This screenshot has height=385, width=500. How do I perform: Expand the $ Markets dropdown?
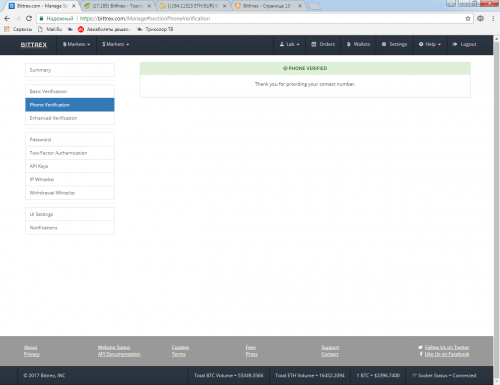pos(116,44)
